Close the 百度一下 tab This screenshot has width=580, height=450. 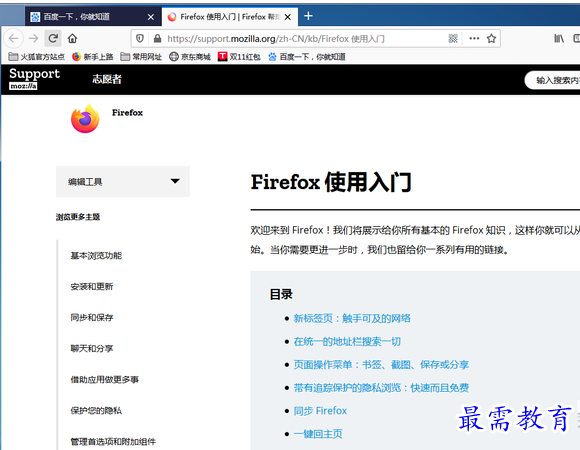(151, 17)
